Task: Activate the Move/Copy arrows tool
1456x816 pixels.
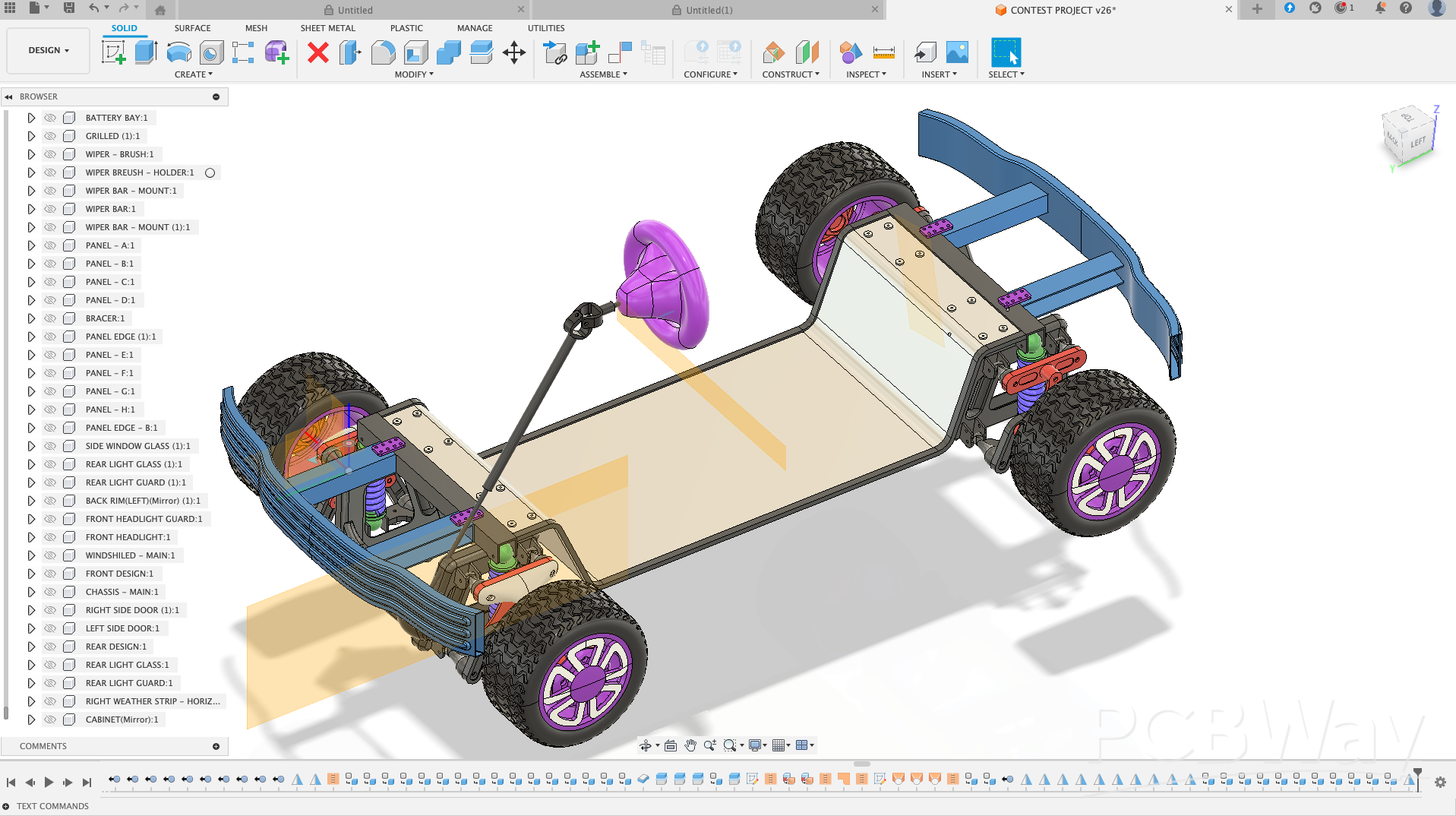Action: tap(514, 52)
